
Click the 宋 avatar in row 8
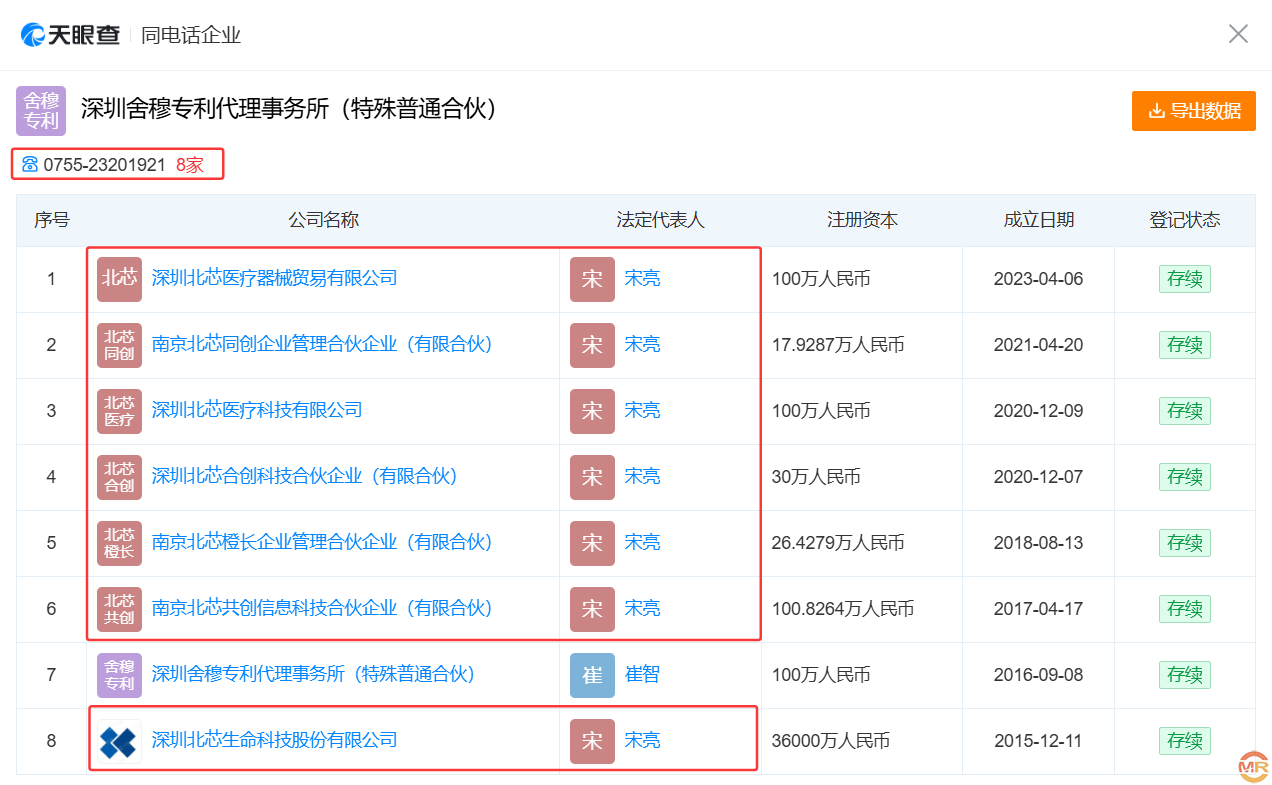click(592, 741)
